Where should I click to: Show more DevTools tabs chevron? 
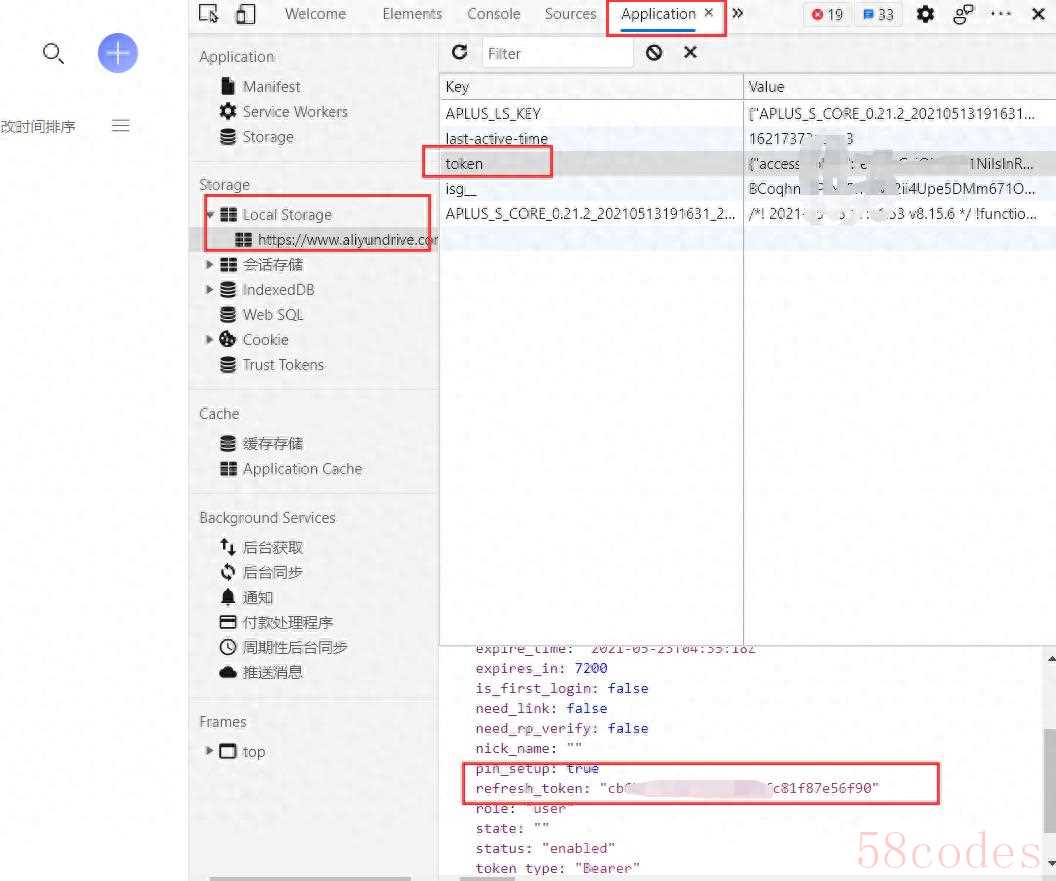738,14
